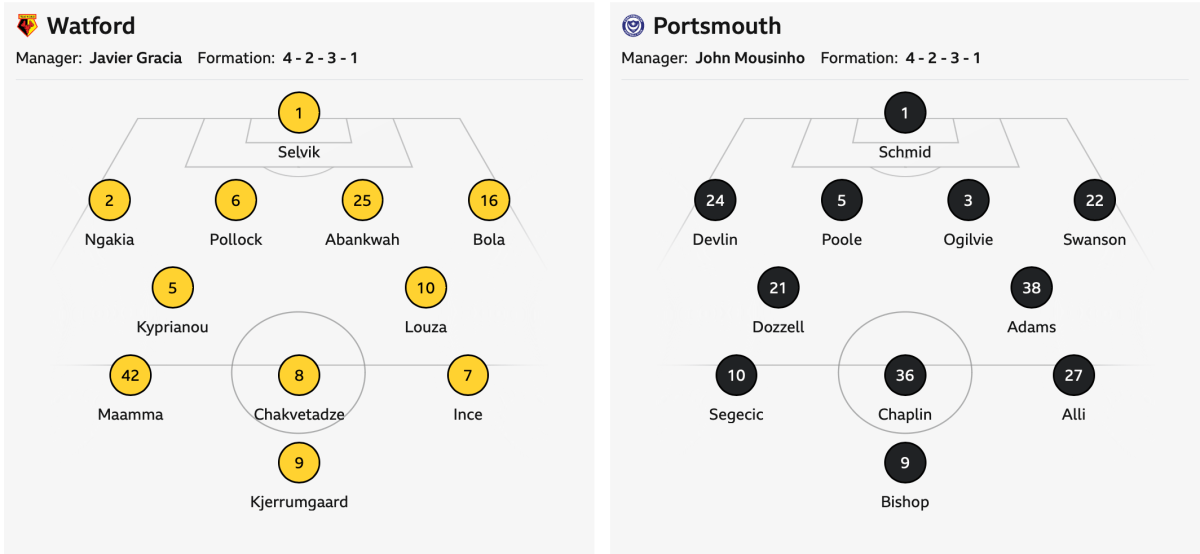1200x554 pixels.
Task: Select Chaplin's number 36 badge
Action: pos(905,376)
